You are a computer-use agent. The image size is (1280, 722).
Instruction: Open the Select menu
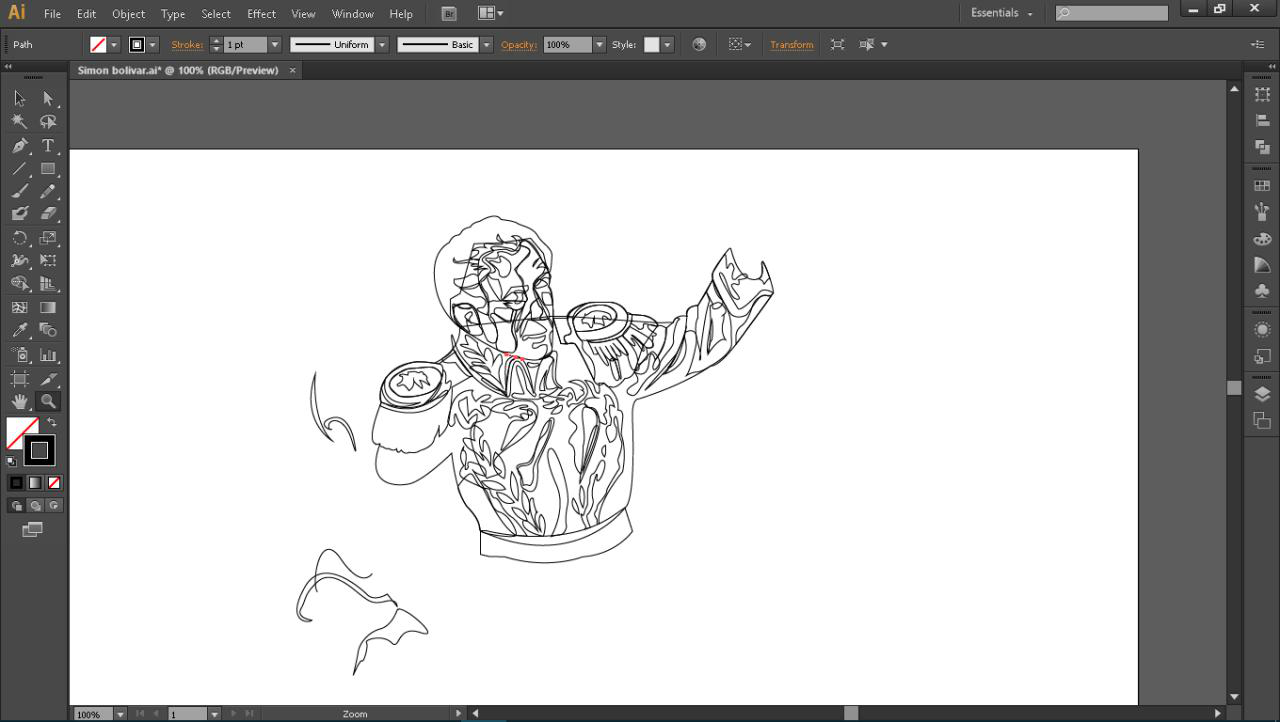click(216, 14)
